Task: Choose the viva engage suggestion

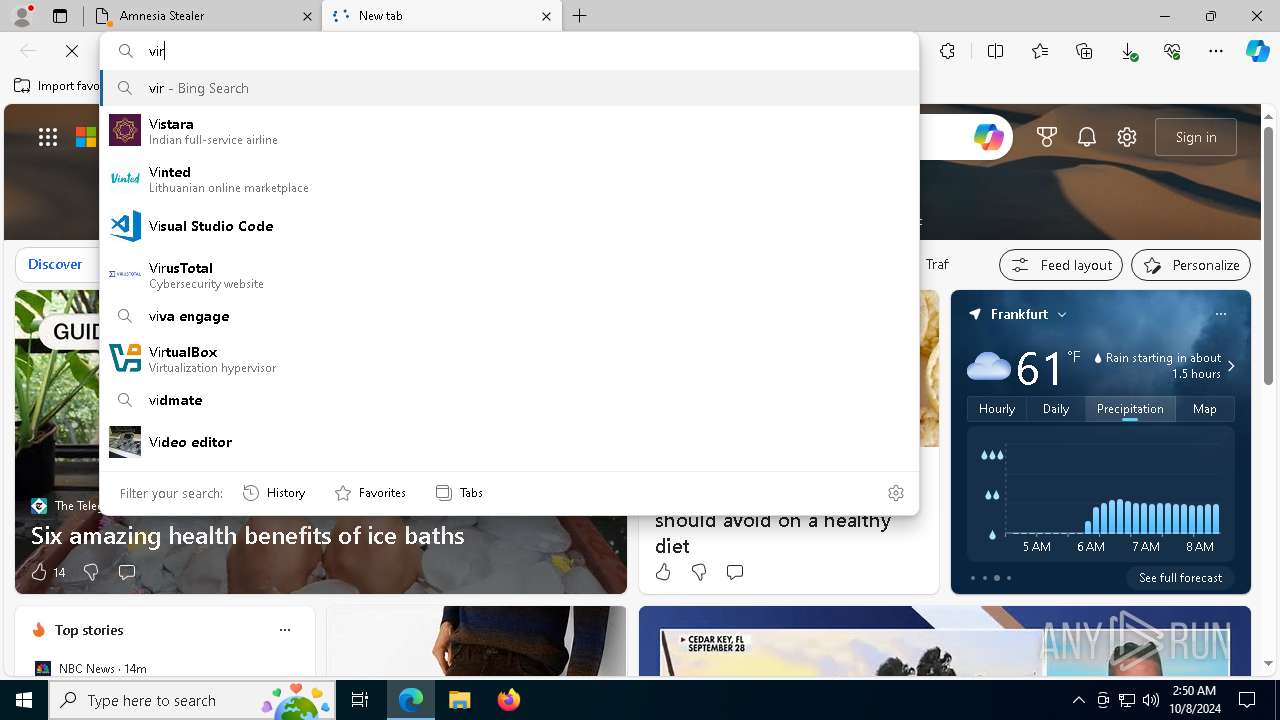Action: pos(510,316)
